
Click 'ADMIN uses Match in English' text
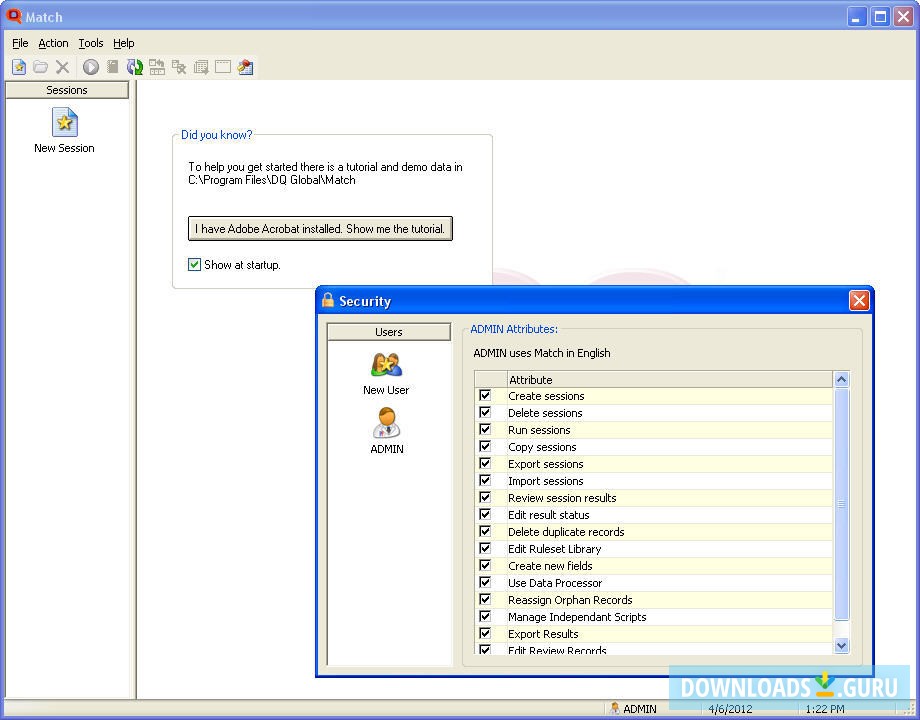pos(542,353)
